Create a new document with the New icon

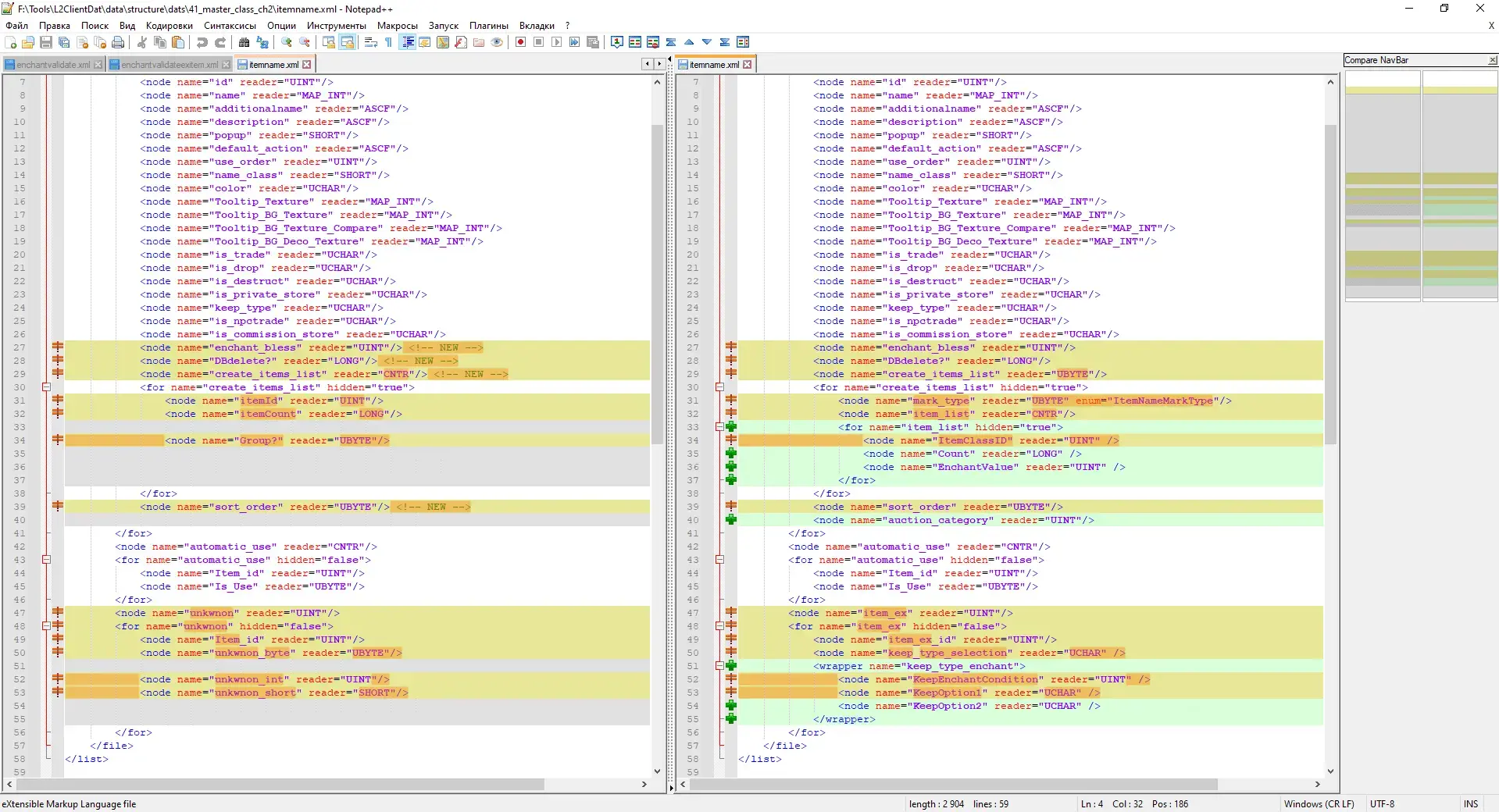click(x=11, y=42)
